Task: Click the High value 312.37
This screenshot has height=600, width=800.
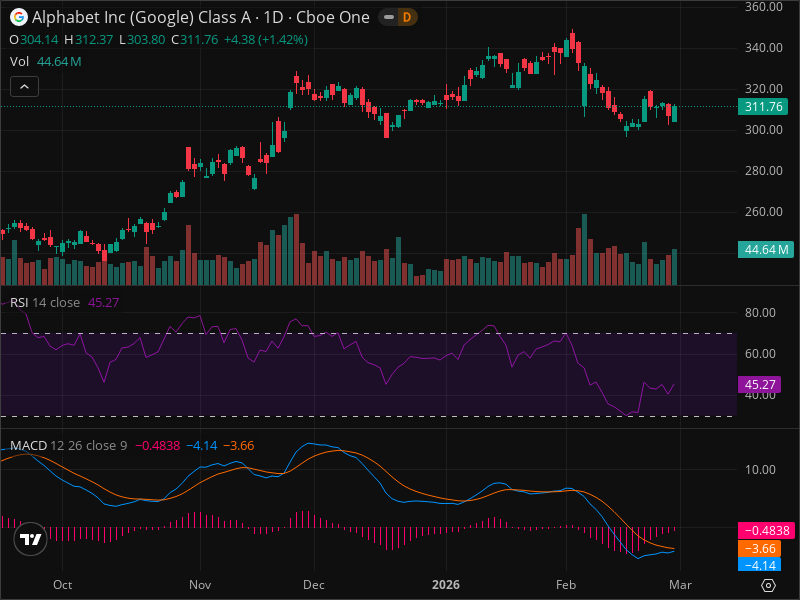Action: (x=94, y=40)
